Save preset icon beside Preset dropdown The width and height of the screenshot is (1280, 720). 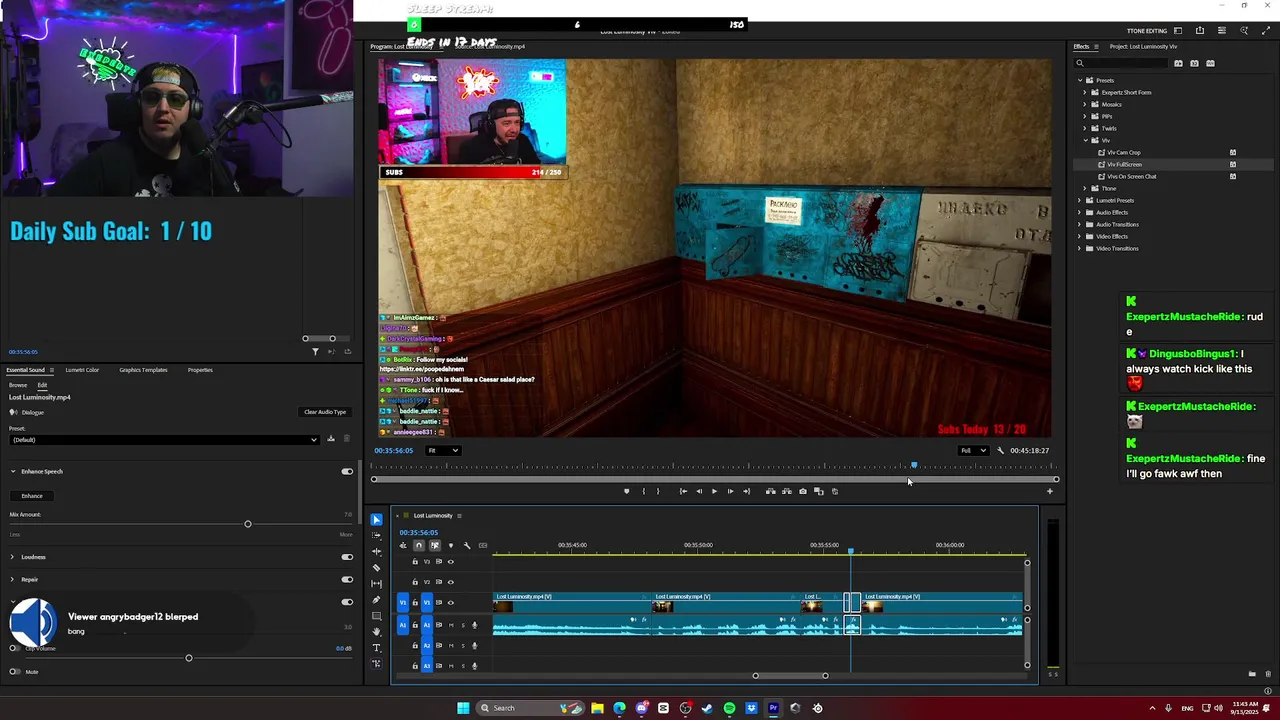click(x=331, y=439)
